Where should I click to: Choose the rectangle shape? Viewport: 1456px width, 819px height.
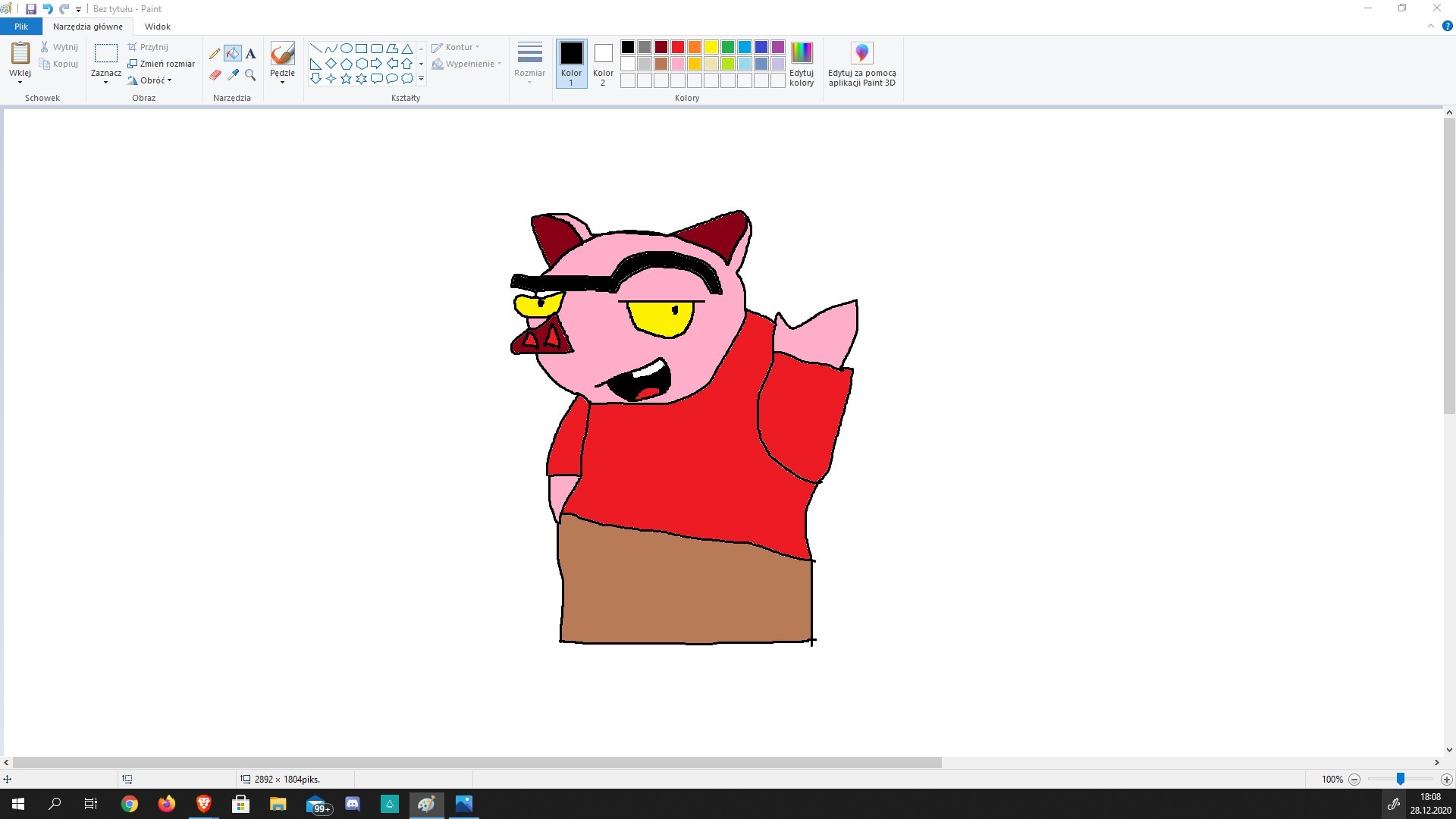[361, 49]
